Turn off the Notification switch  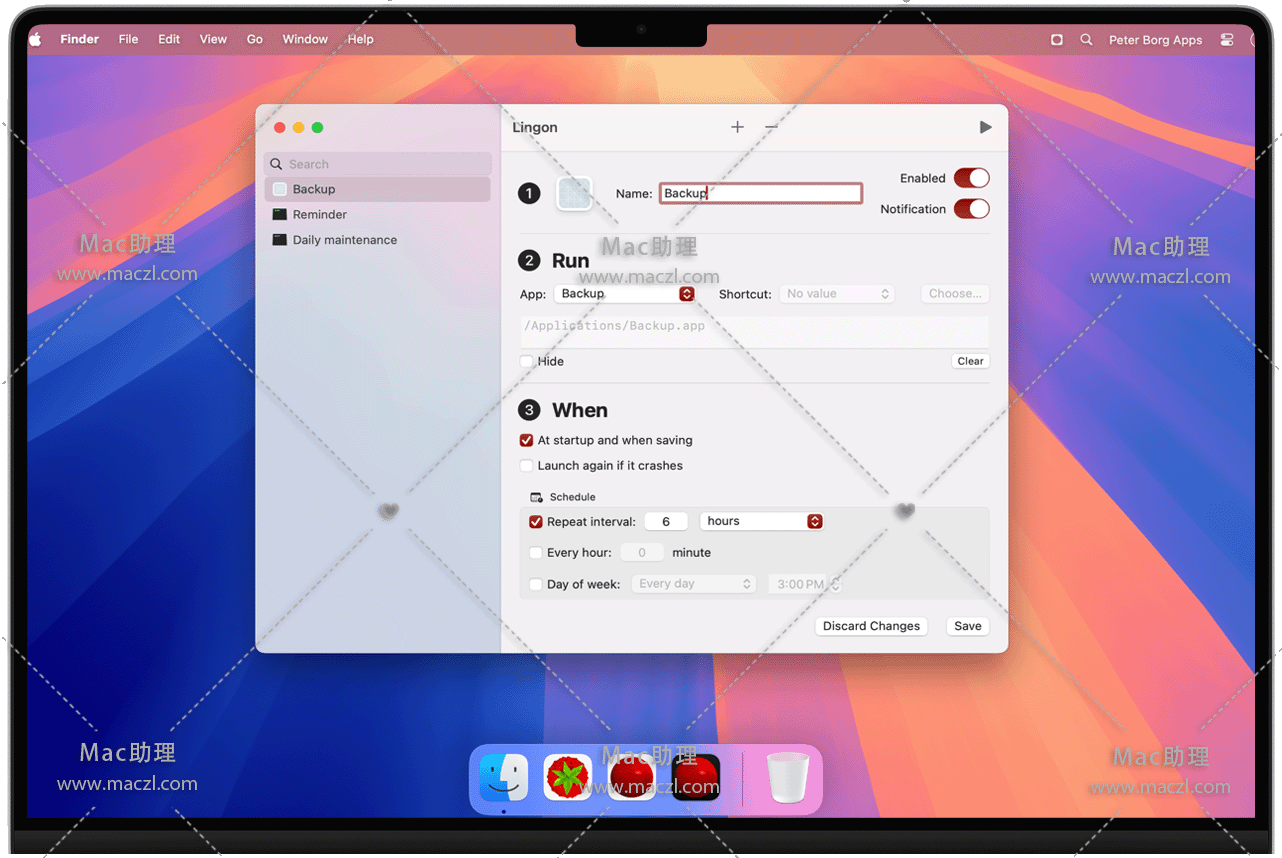point(971,209)
